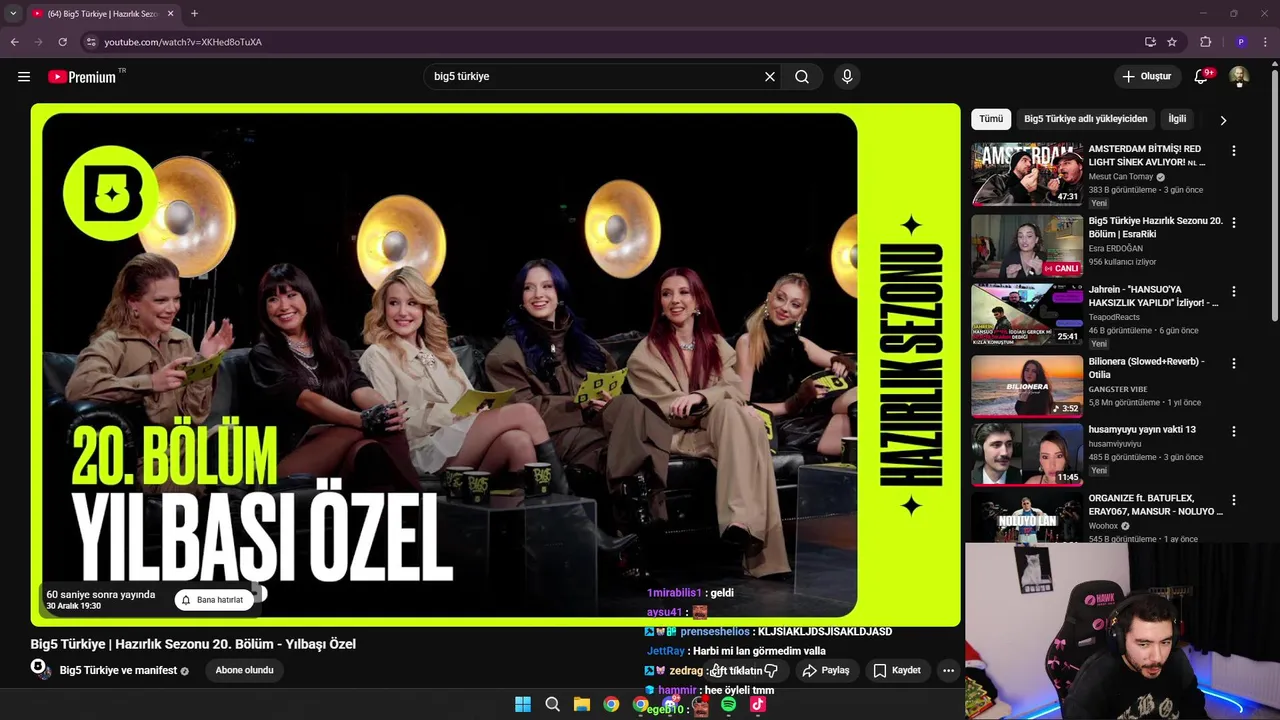
Task: Visit GANGSTER VIBE channel
Action: point(1118,389)
